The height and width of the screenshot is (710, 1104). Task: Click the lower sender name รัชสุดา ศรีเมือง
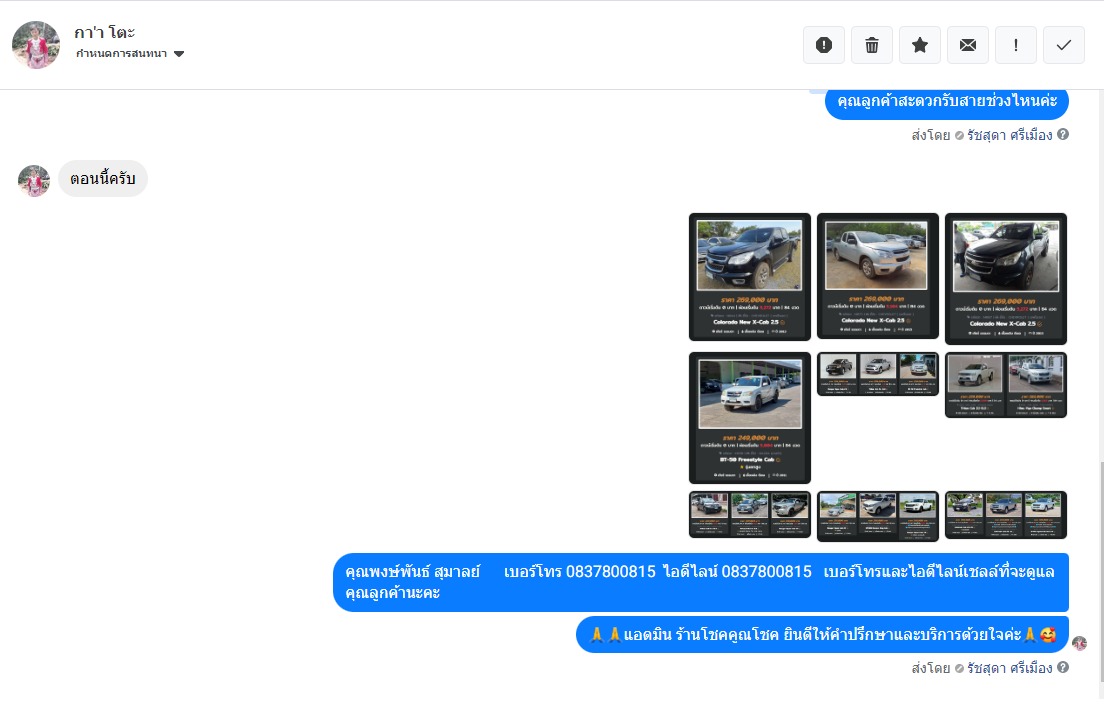pos(1010,667)
